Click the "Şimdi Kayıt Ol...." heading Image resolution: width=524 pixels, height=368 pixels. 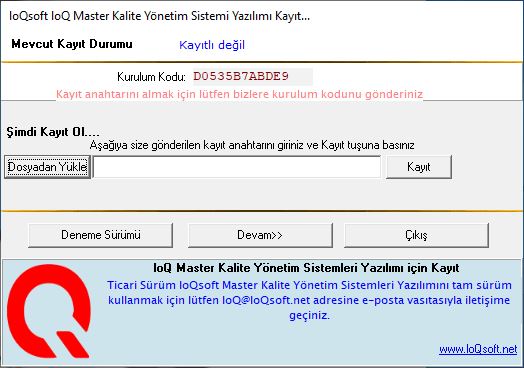click(53, 132)
